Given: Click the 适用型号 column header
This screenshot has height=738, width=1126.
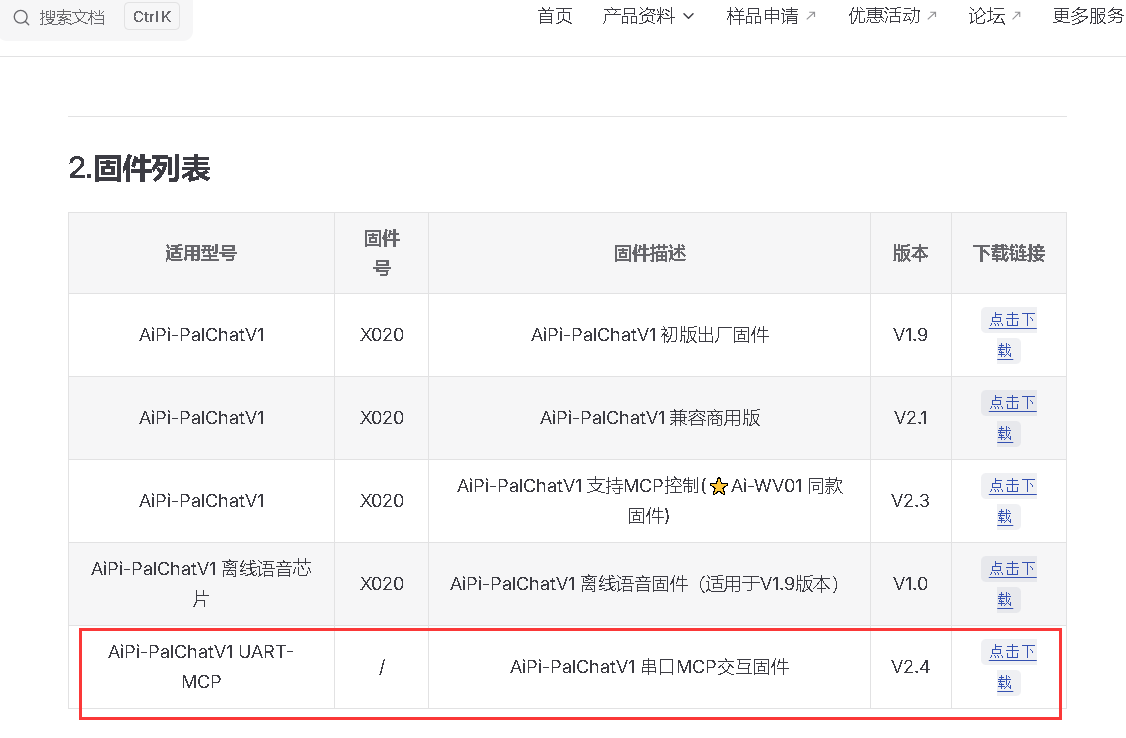Looking at the screenshot, I should (x=201, y=253).
